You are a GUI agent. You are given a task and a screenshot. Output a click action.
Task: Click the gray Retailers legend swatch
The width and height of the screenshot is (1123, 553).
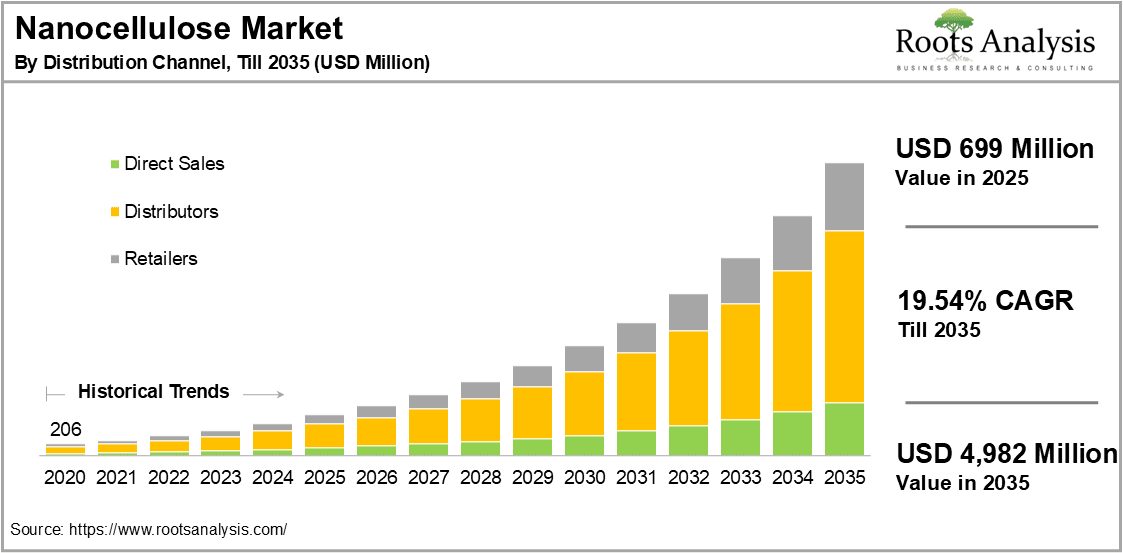tap(115, 259)
